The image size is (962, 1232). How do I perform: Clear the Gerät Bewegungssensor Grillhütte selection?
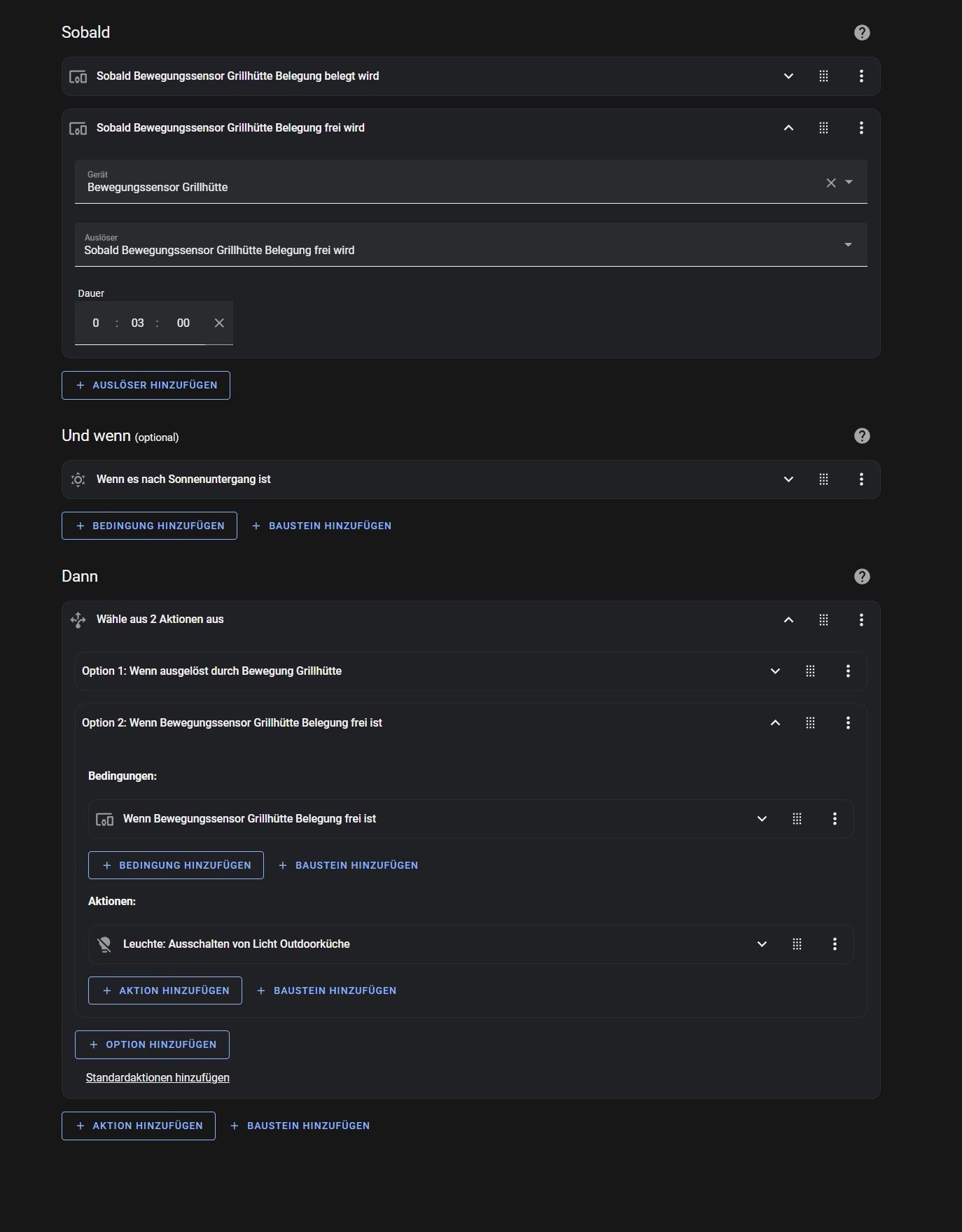pyautogui.click(x=831, y=183)
